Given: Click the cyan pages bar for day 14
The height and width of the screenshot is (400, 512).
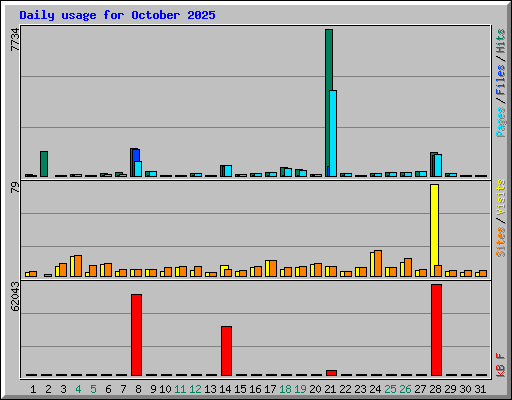Looking at the screenshot, I should coord(228,171).
